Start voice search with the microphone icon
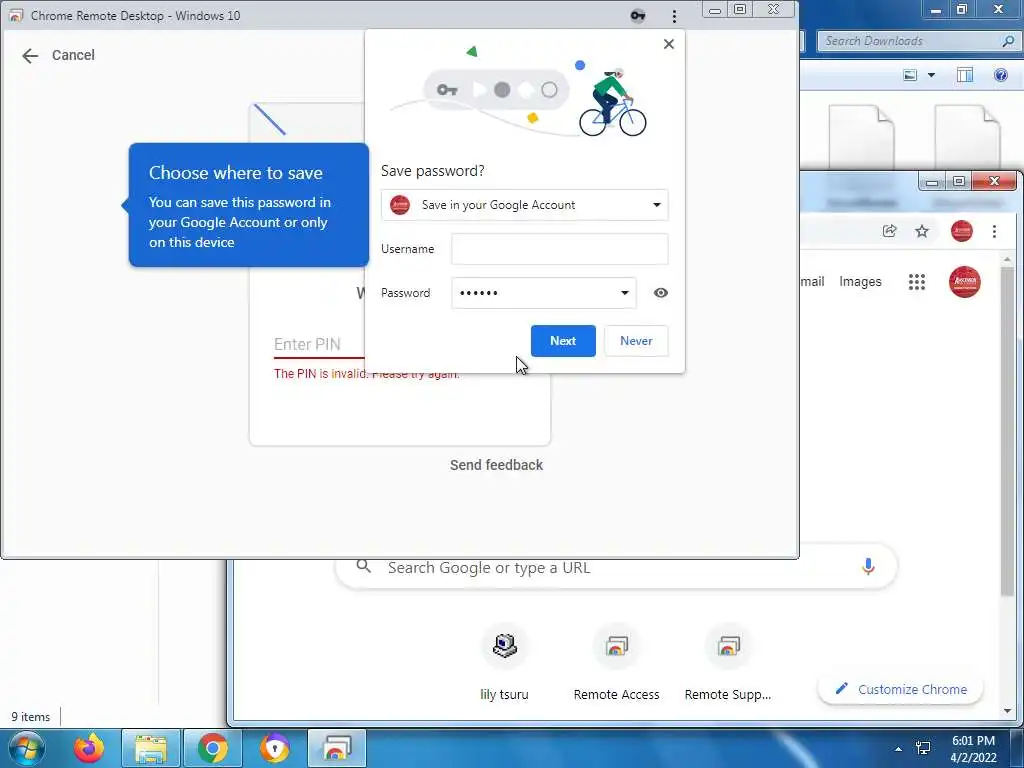Viewport: 1024px width, 768px height. (867, 566)
